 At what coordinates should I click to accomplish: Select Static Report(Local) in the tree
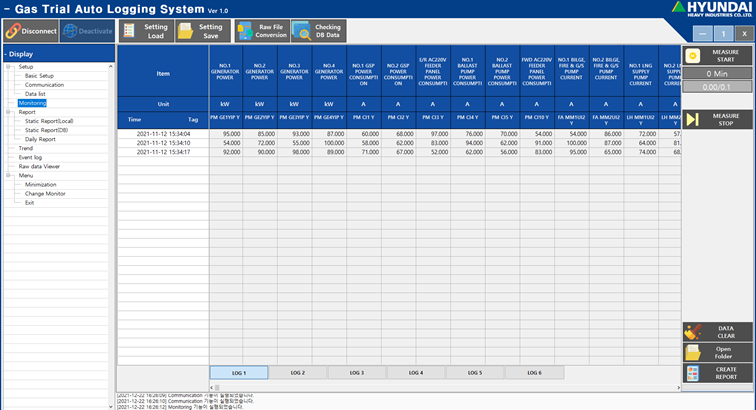[x=49, y=121]
